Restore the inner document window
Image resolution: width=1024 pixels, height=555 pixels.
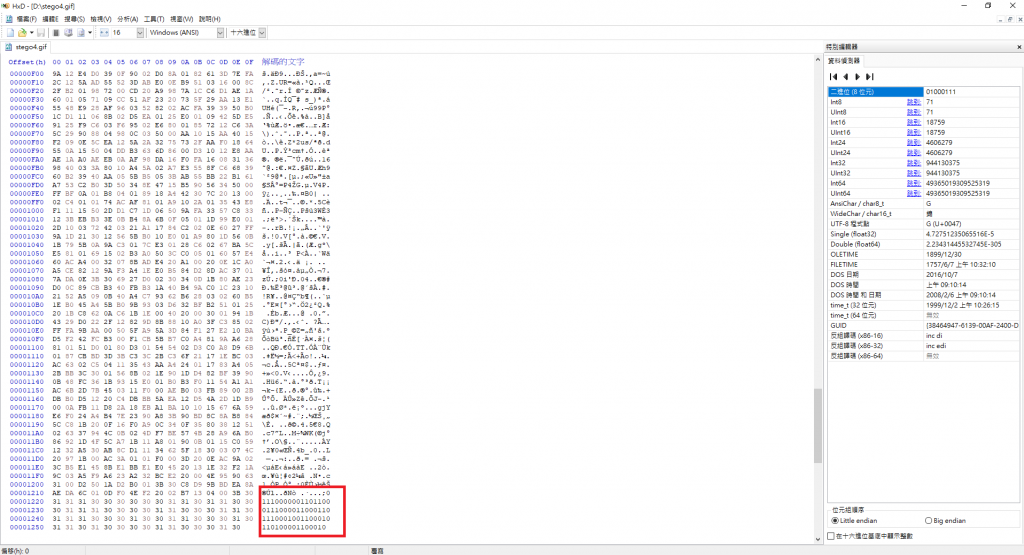(1010, 20)
